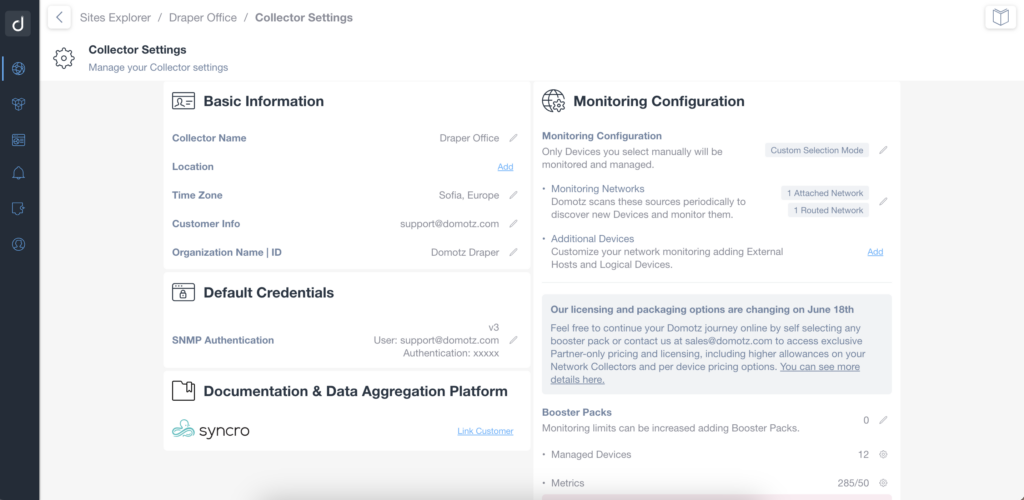The width and height of the screenshot is (1024, 500).
Task: Open the cubes inventory sidebar icon
Action: pyautogui.click(x=18, y=104)
